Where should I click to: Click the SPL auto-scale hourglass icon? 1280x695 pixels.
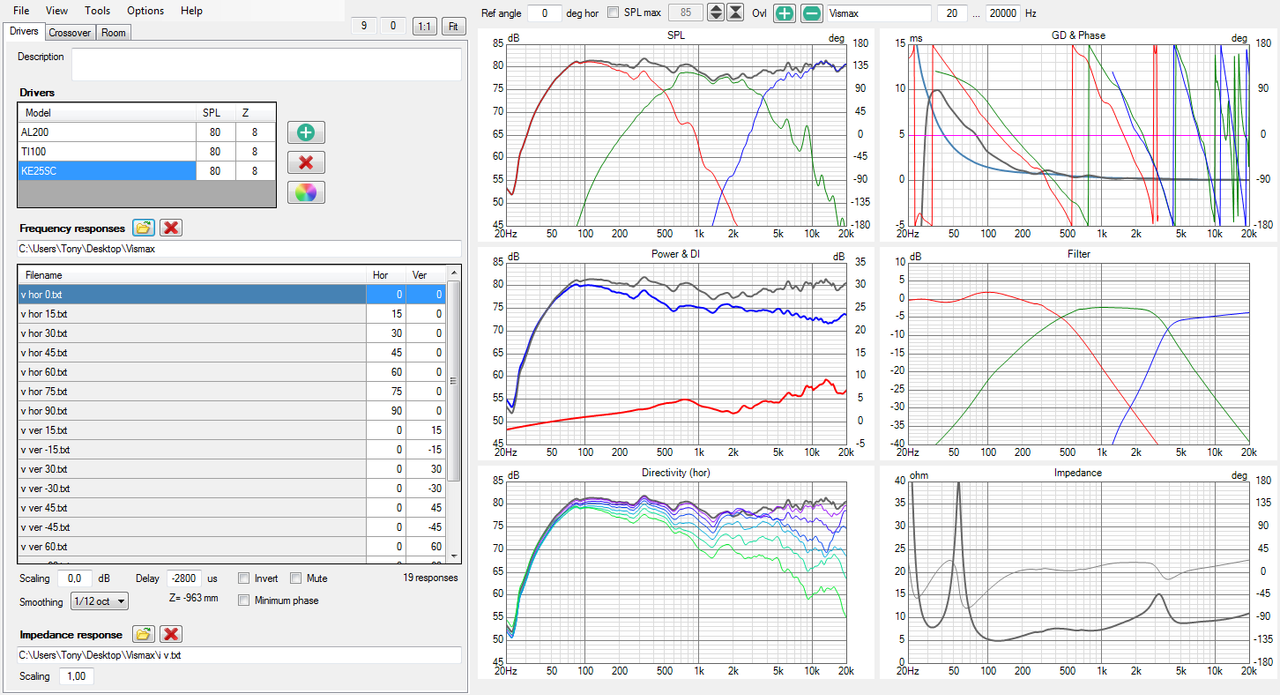(736, 12)
